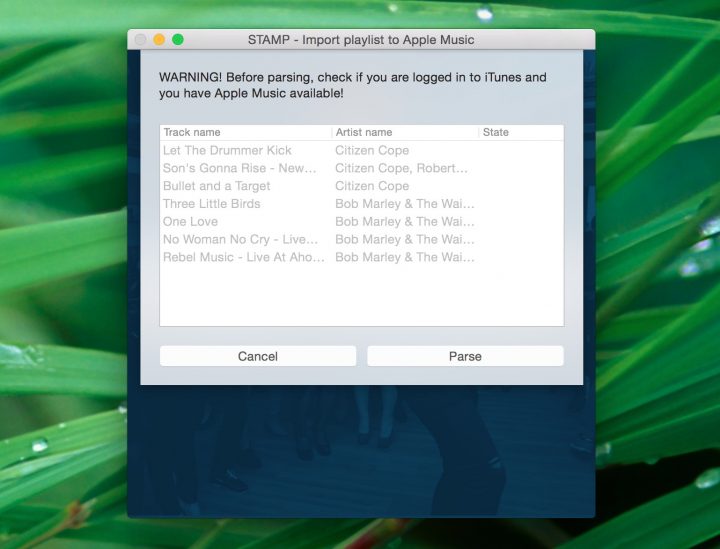Screen dimensions: 720x549
Task: Click Bob Marley artist cell for One Love
Action: point(405,222)
